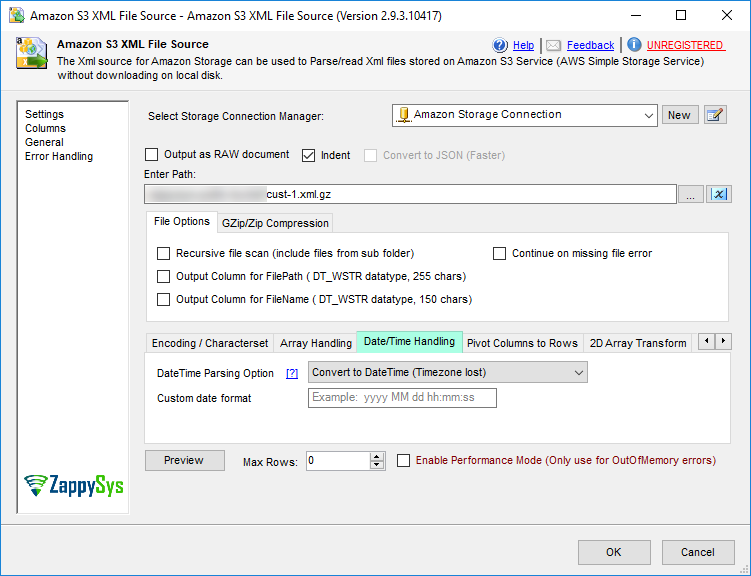
Task: Open the 2D Array Transform tab
Action: (x=637, y=343)
